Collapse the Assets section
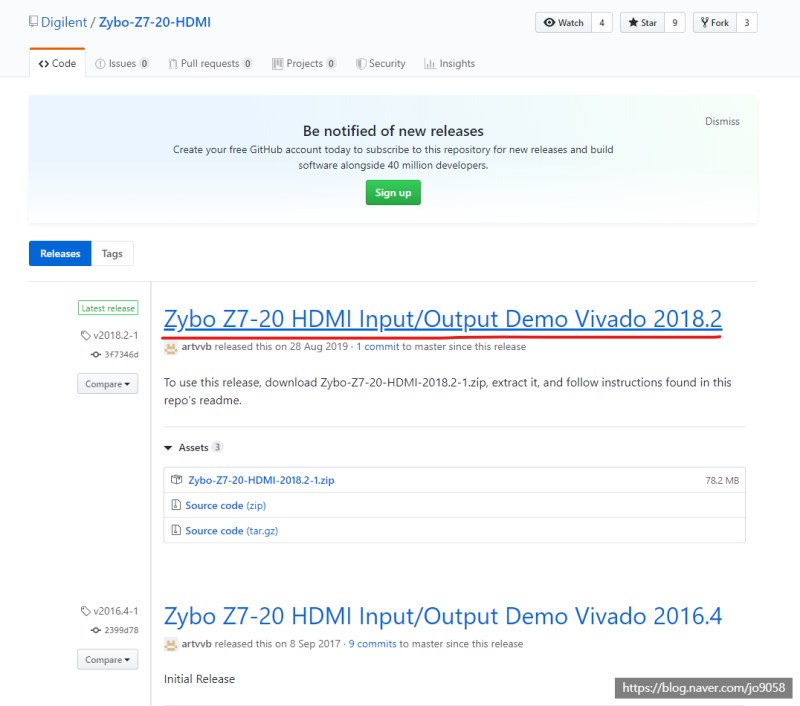This screenshot has height=706, width=800. (x=193, y=447)
